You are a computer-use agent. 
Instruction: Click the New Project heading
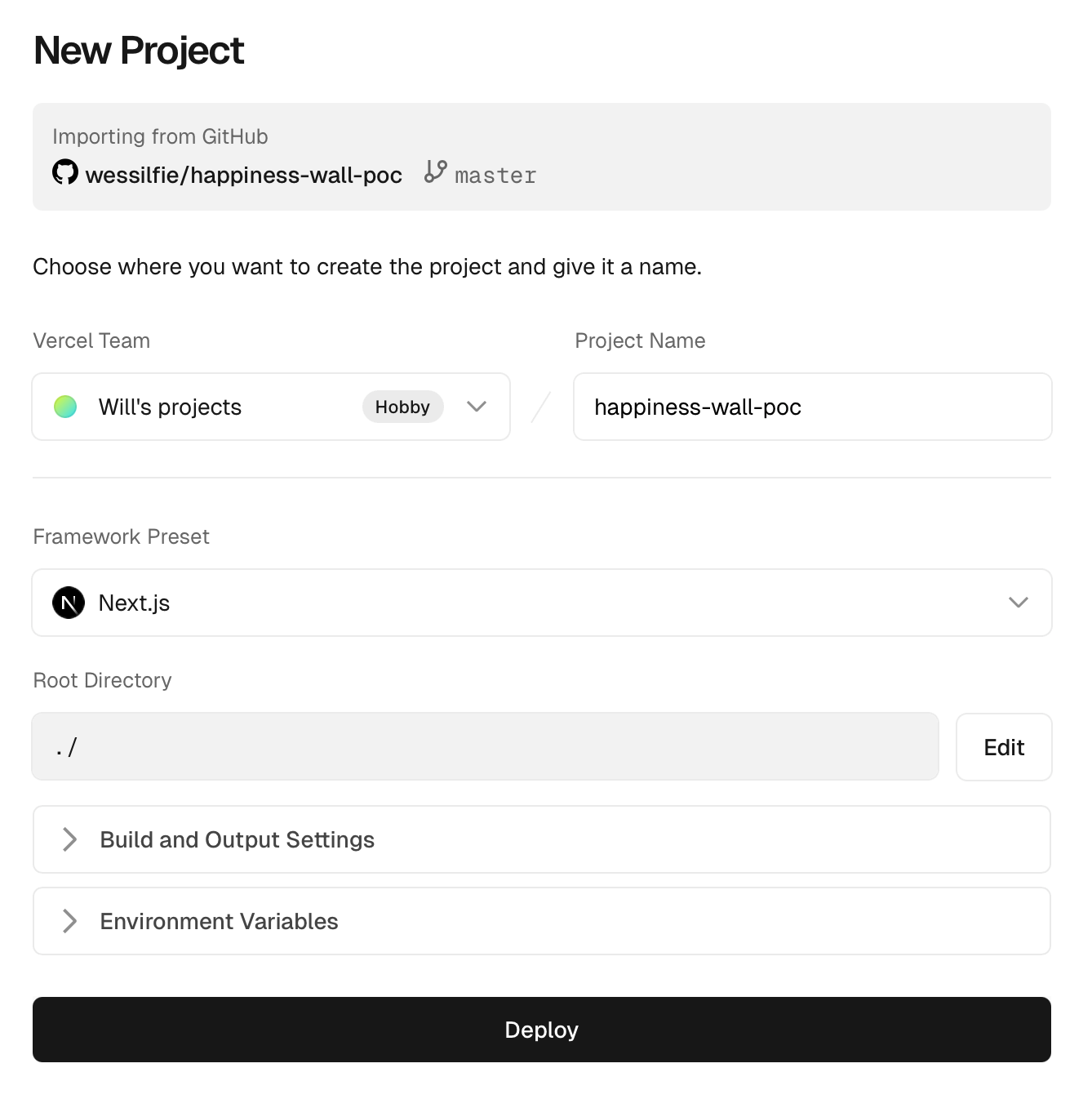point(139,51)
